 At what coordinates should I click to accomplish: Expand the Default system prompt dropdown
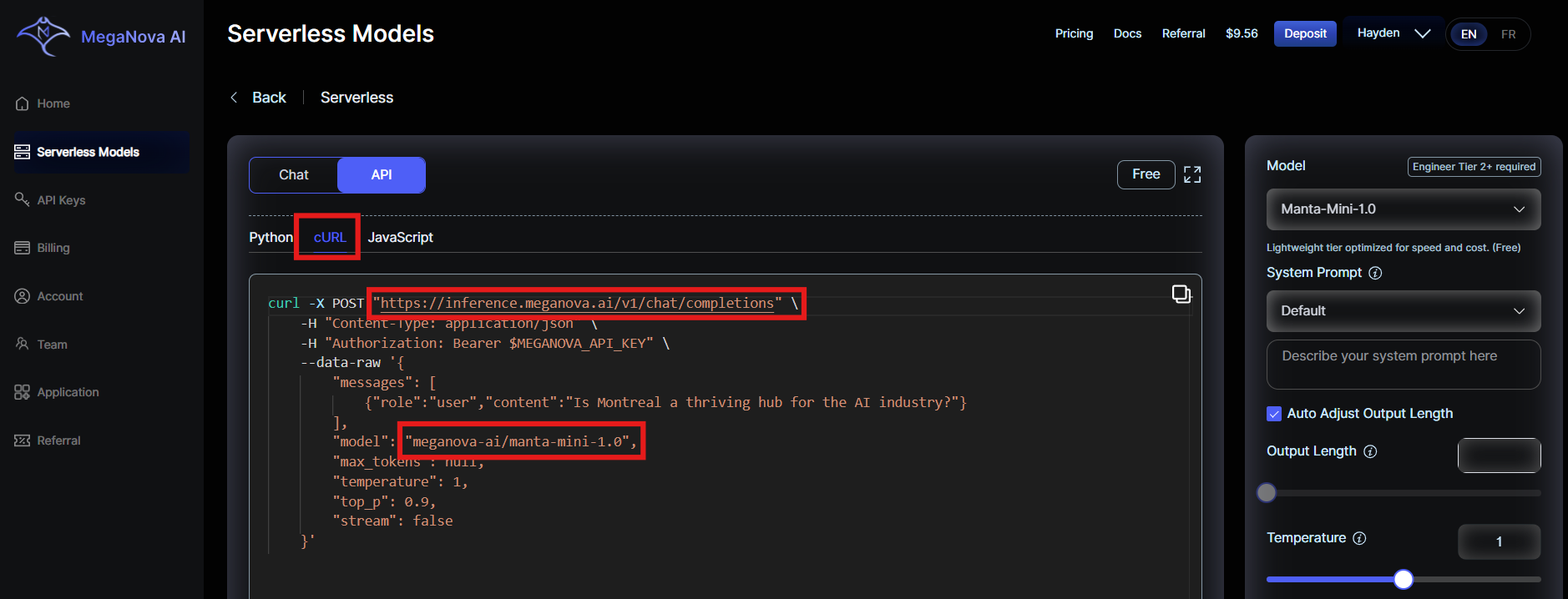[x=1403, y=311]
